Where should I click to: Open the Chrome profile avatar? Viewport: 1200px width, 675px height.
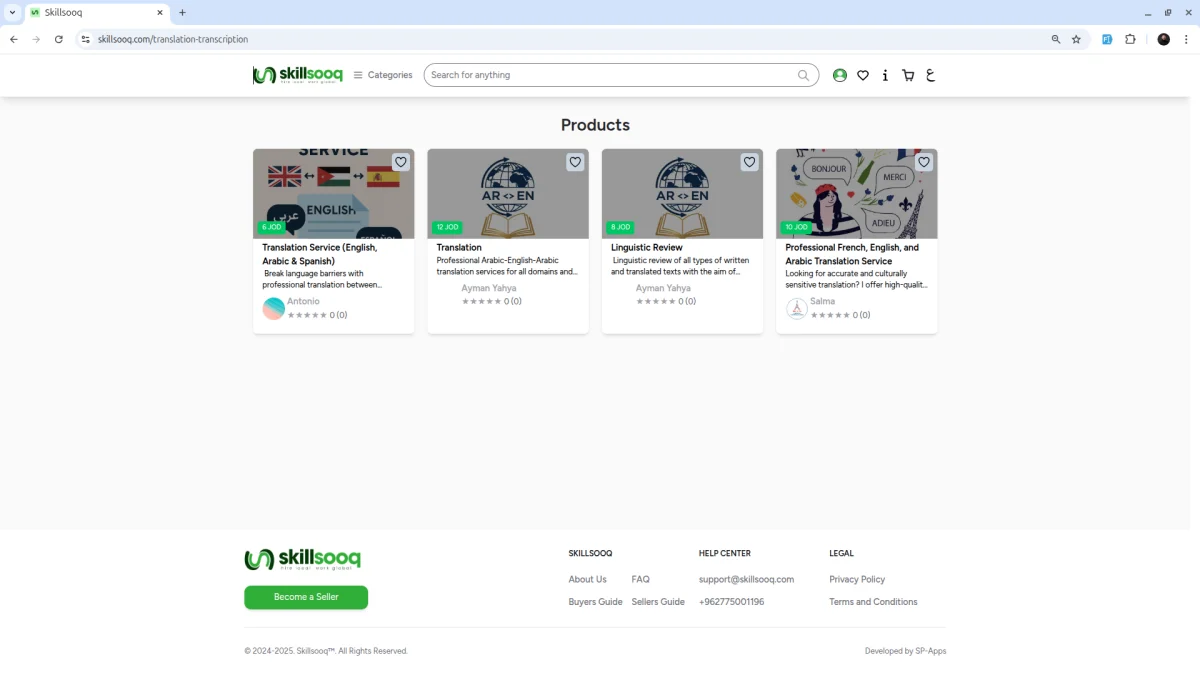point(1163,39)
